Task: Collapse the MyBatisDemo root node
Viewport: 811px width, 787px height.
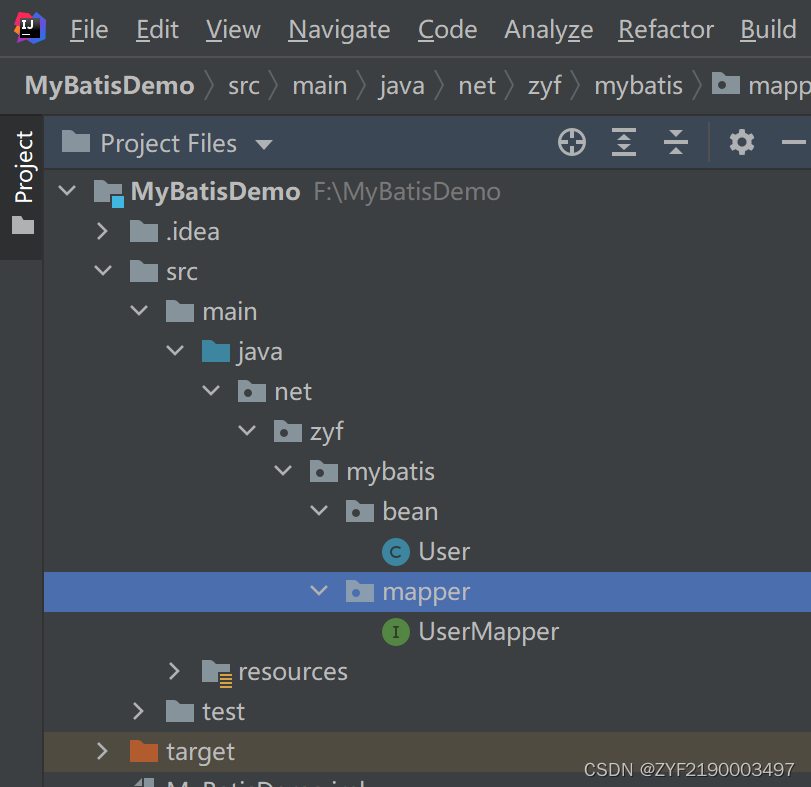Action: [x=67, y=190]
